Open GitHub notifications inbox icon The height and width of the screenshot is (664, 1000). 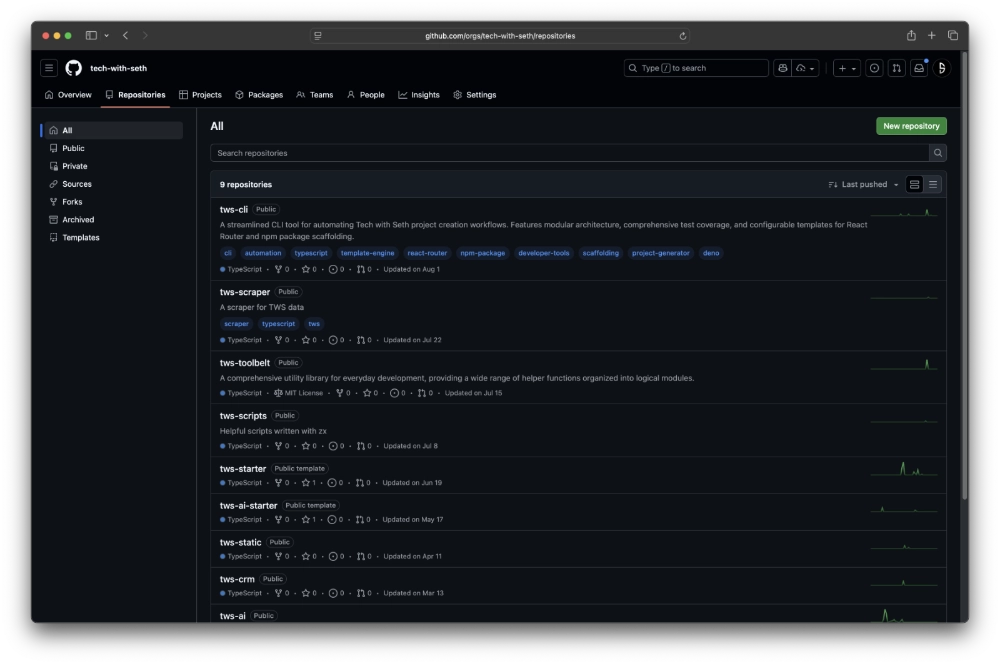click(x=920, y=68)
